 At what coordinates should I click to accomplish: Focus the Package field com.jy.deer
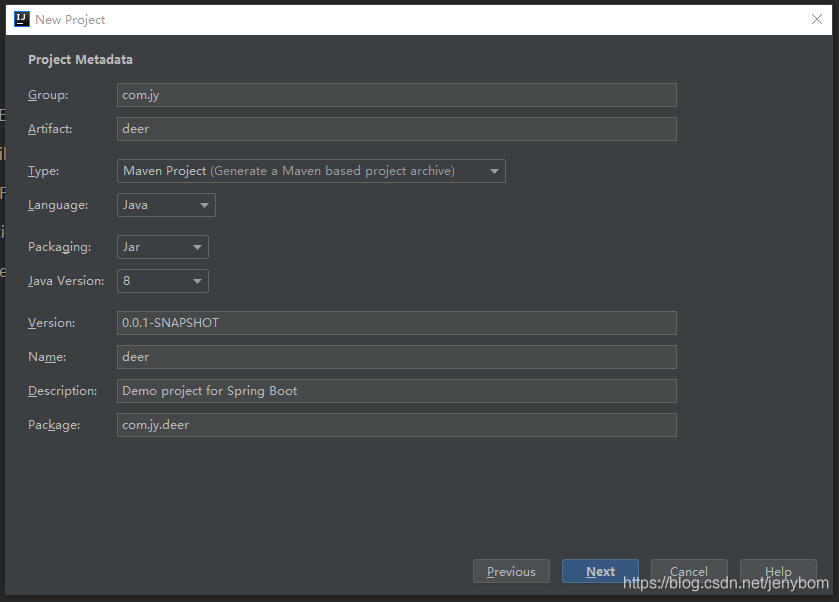click(396, 425)
